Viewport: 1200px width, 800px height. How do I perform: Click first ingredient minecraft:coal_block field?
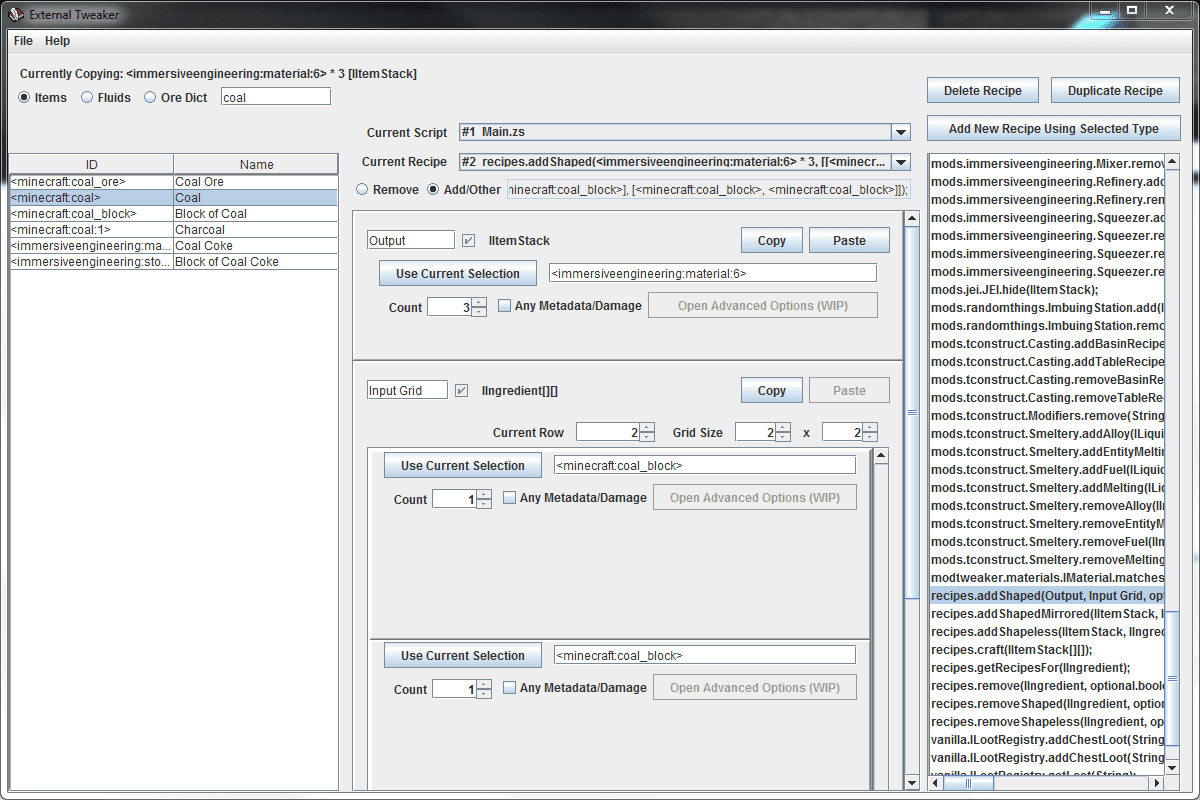coord(705,465)
